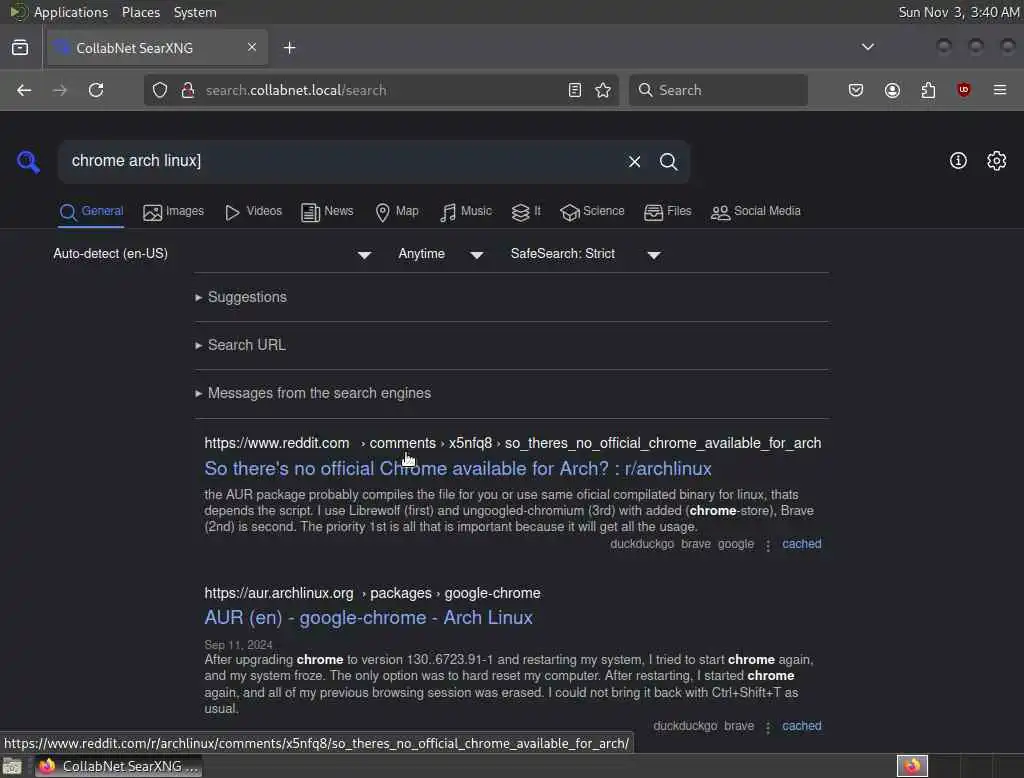
Task: Switch to the Map category tab
Action: tap(397, 212)
